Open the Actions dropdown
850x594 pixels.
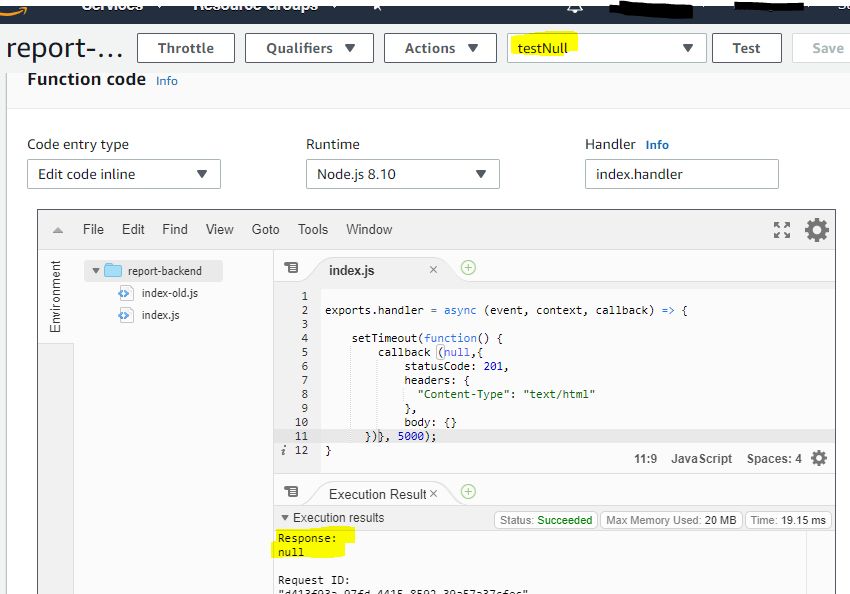[440, 48]
